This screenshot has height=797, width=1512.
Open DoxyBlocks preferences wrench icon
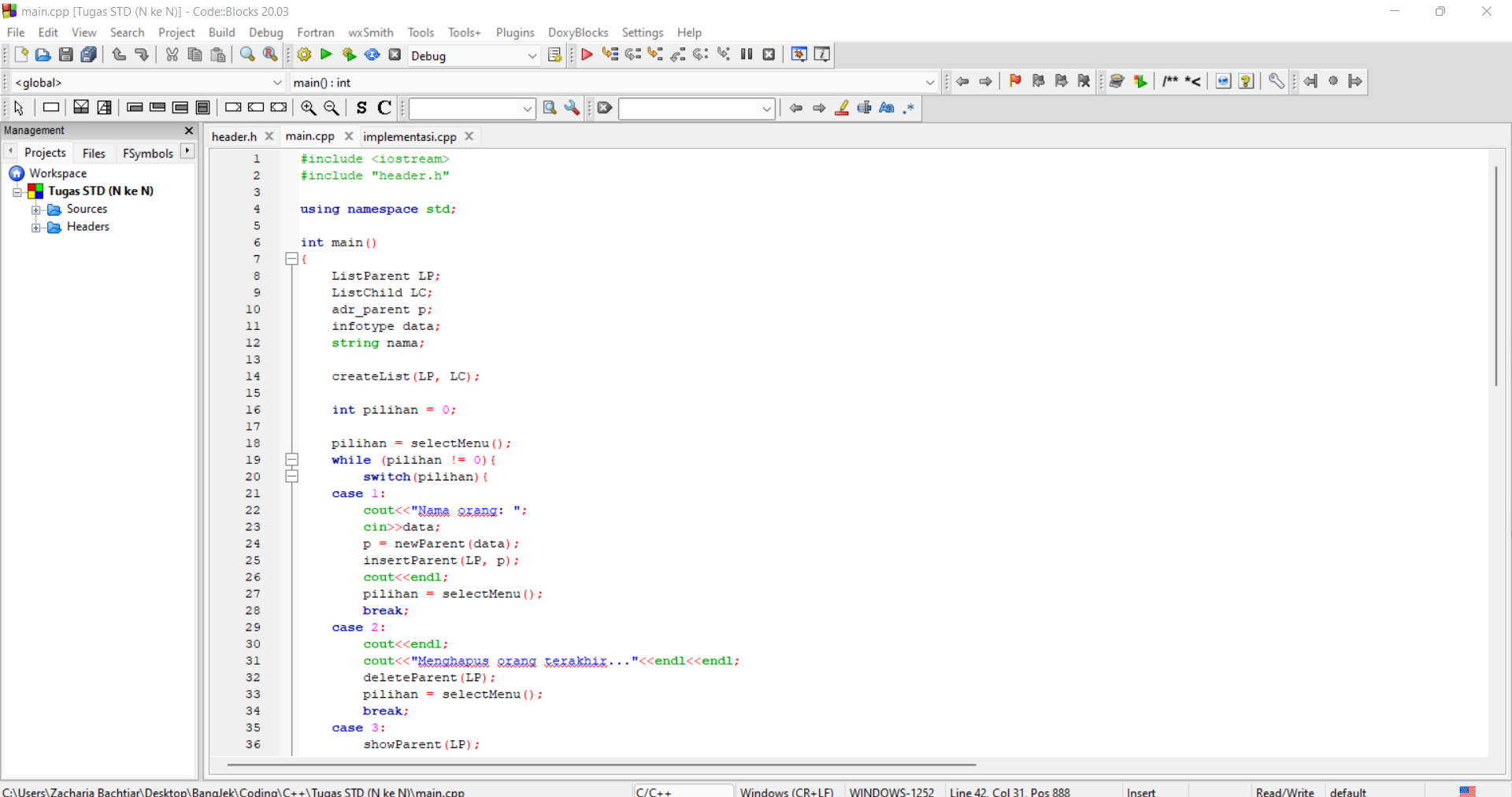point(1277,82)
